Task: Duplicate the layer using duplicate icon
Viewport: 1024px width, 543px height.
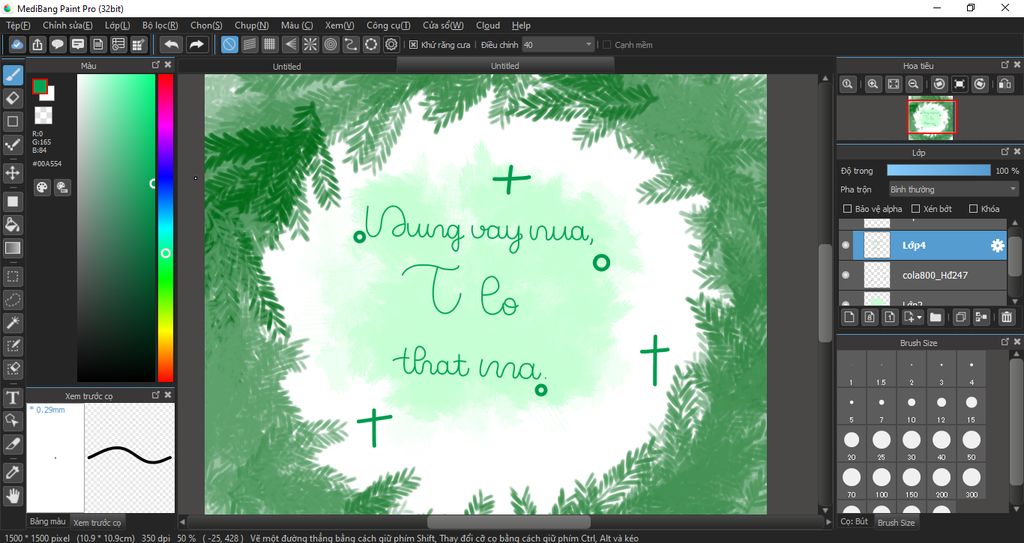Action: click(961, 317)
